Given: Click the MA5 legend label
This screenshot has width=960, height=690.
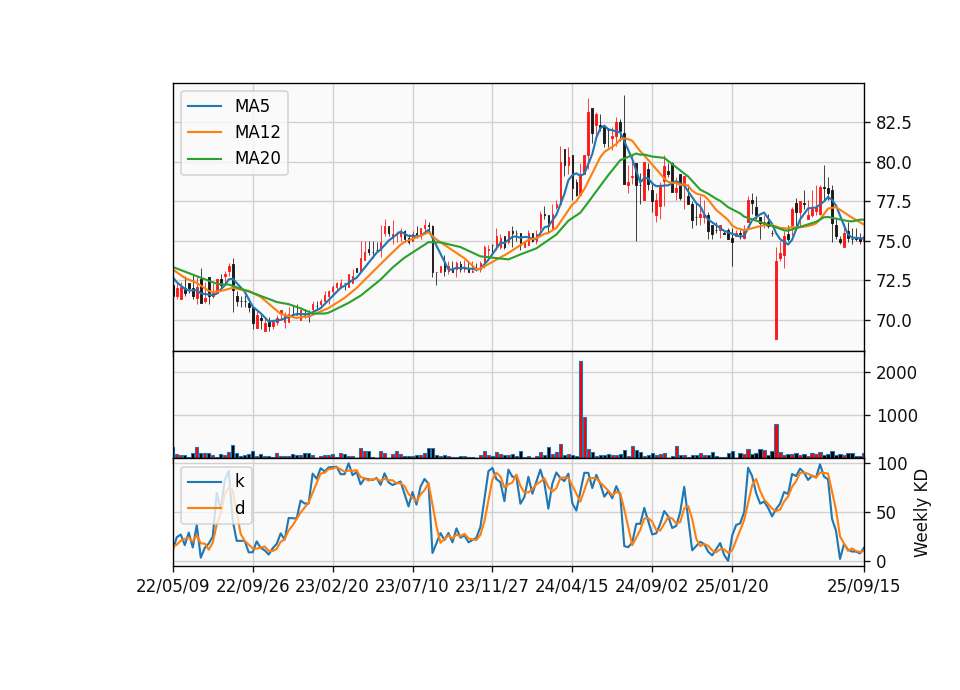Looking at the screenshot, I should 252,106.
